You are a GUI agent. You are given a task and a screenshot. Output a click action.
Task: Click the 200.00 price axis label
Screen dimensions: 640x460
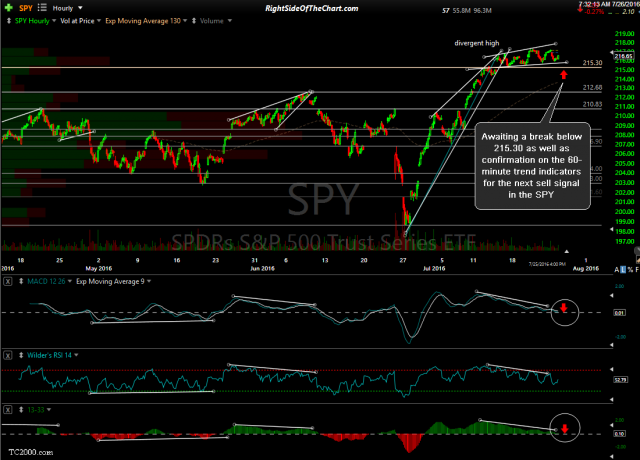[624, 211]
